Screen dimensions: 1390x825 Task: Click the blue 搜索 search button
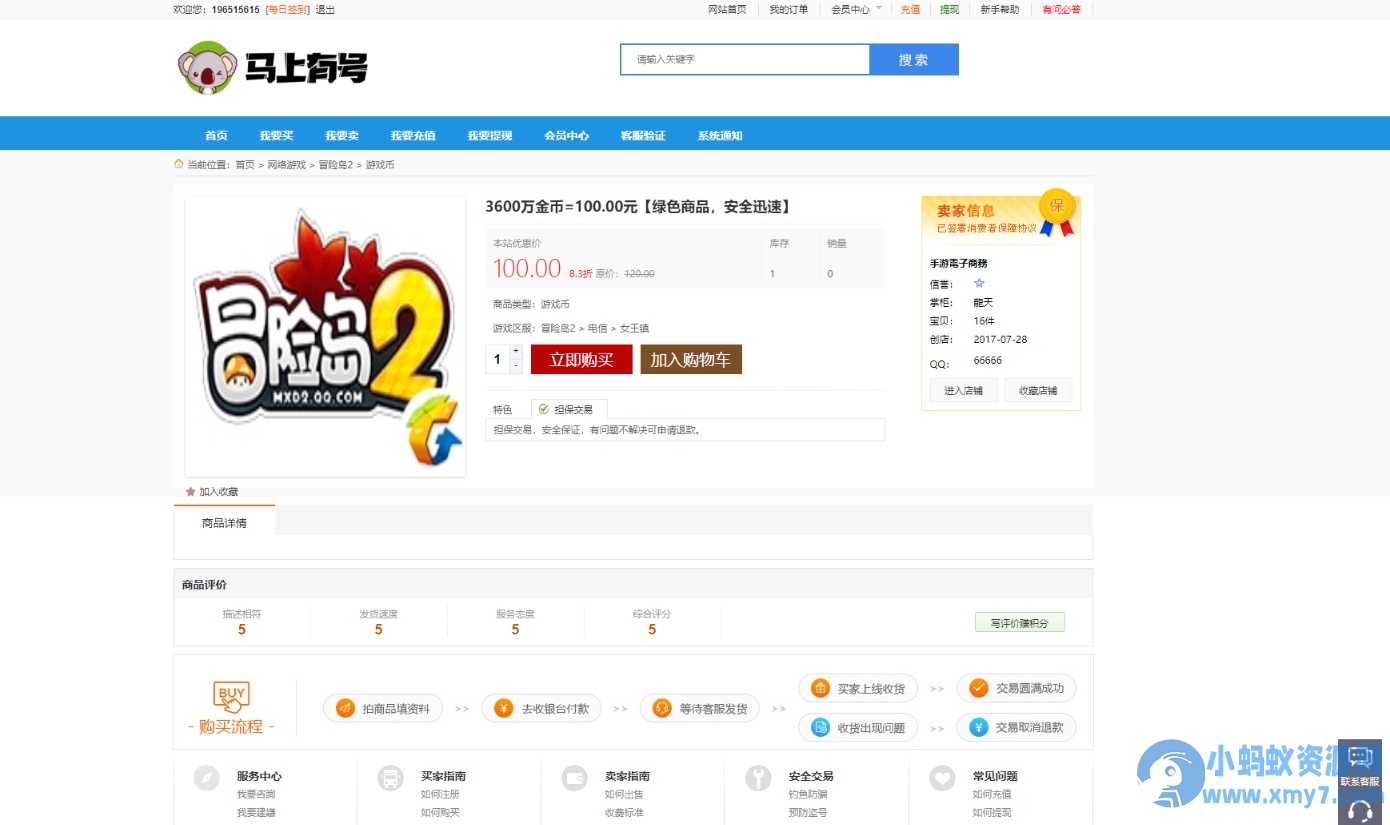(914, 59)
